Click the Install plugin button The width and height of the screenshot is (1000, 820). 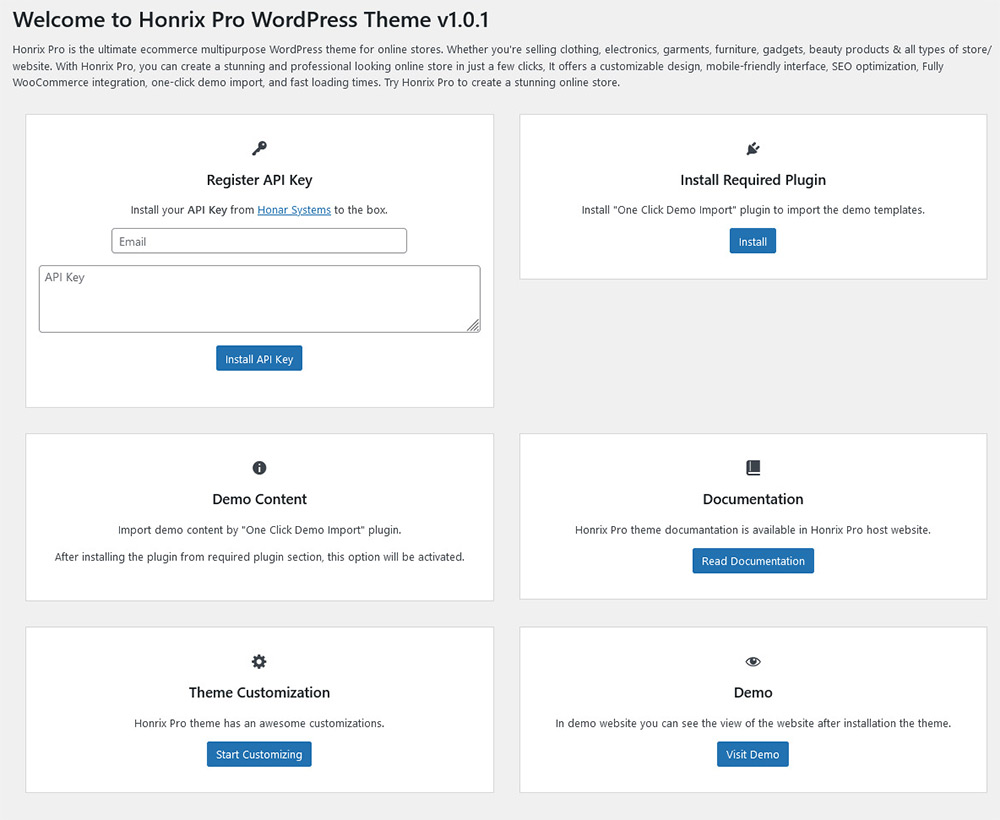click(753, 241)
